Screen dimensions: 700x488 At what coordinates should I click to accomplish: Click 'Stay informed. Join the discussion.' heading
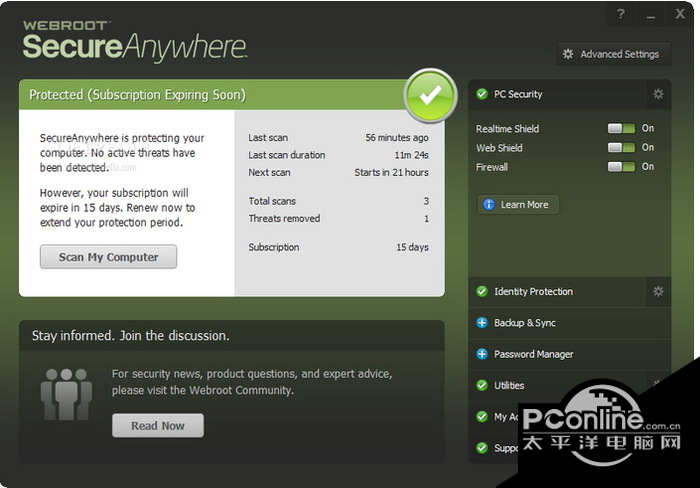[x=130, y=336]
